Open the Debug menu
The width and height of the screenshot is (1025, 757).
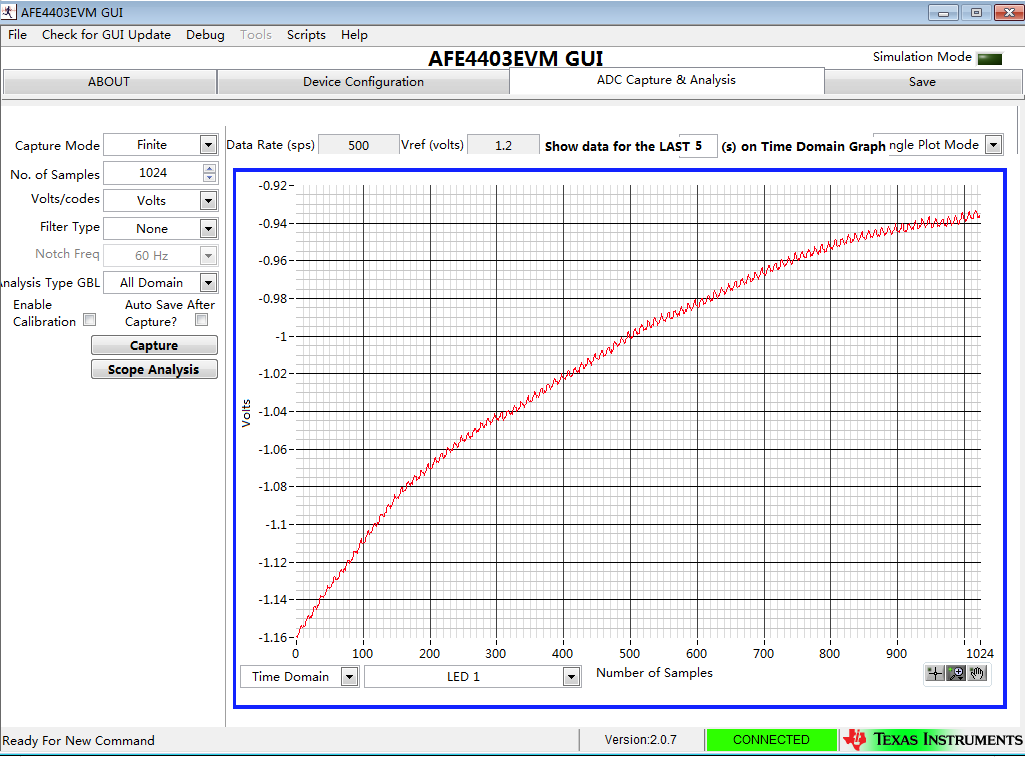pos(205,35)
